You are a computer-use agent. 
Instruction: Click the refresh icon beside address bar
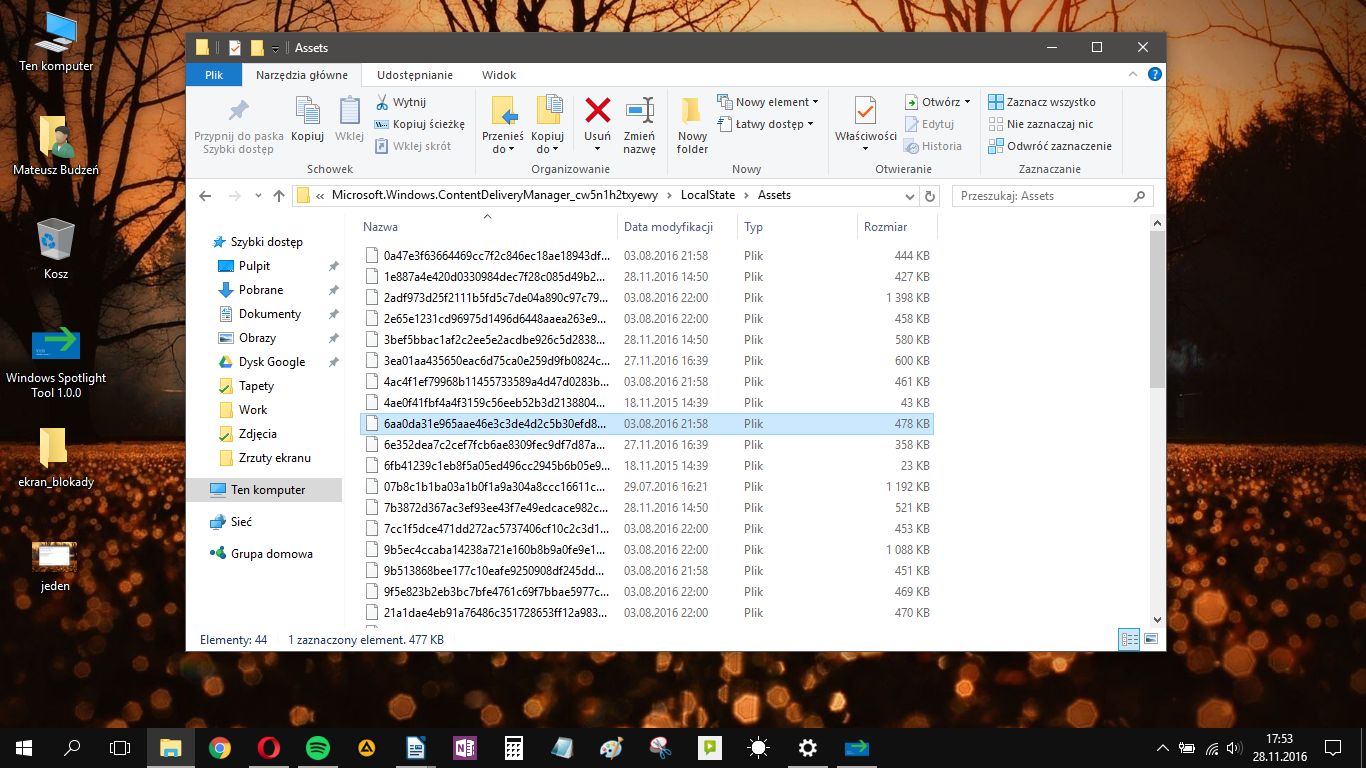(930, 196)
